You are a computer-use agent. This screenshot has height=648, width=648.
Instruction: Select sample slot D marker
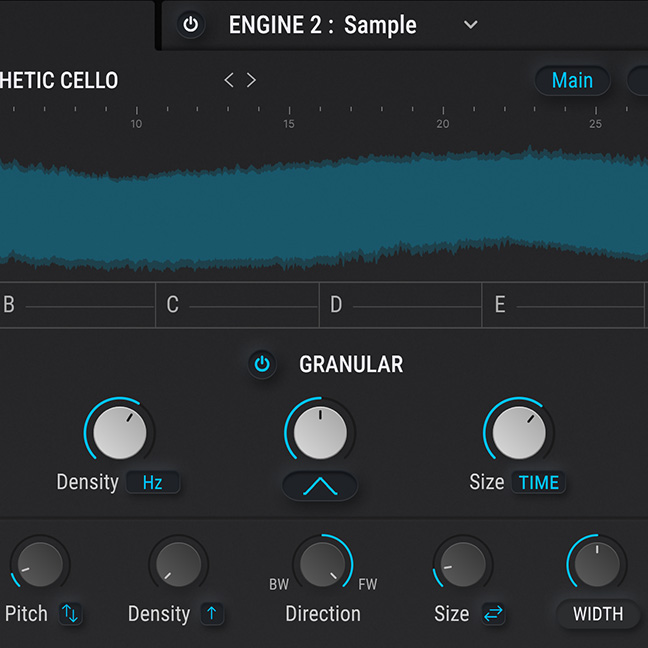click(x=336, y=305)
